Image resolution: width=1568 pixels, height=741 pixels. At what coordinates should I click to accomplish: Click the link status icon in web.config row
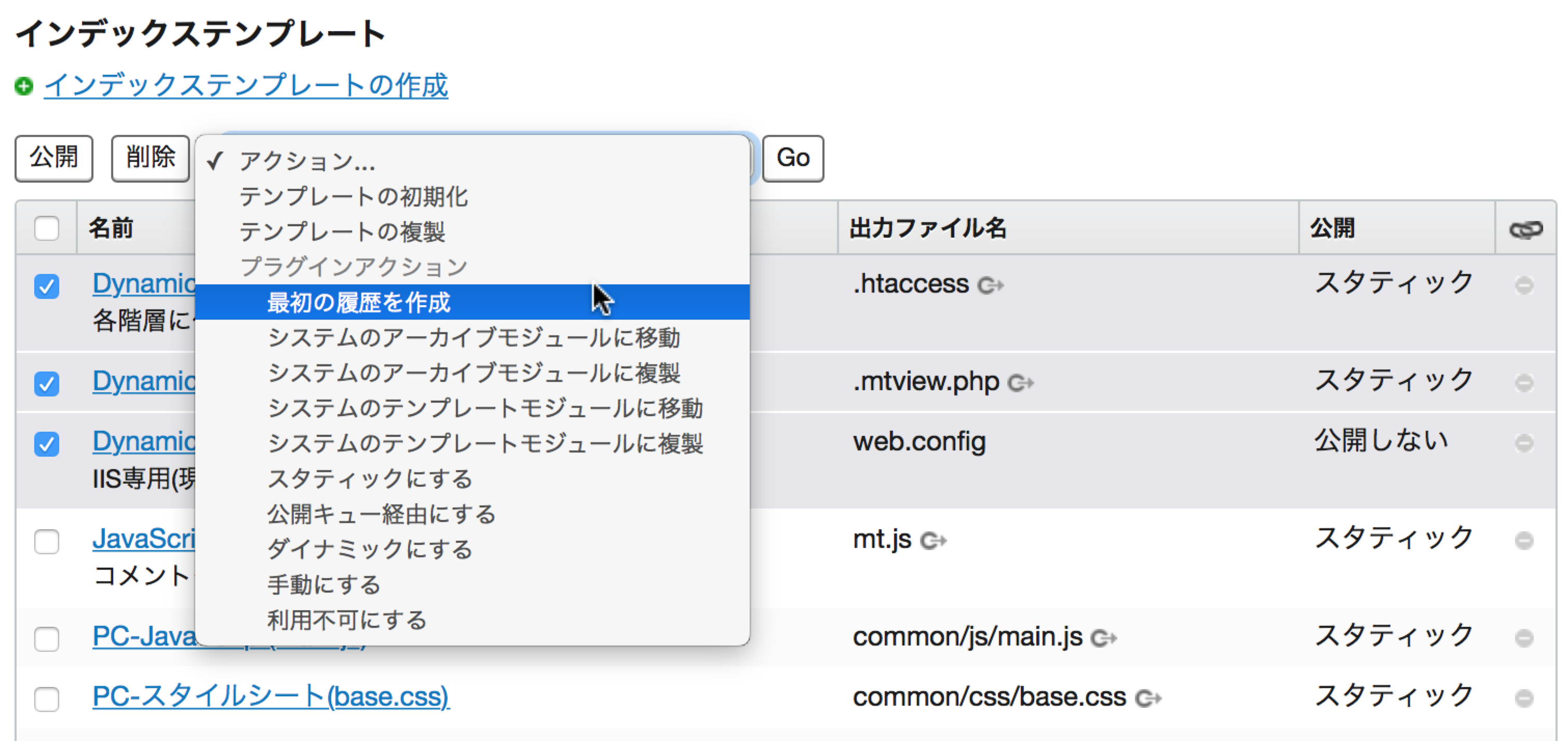point(1524,443)
